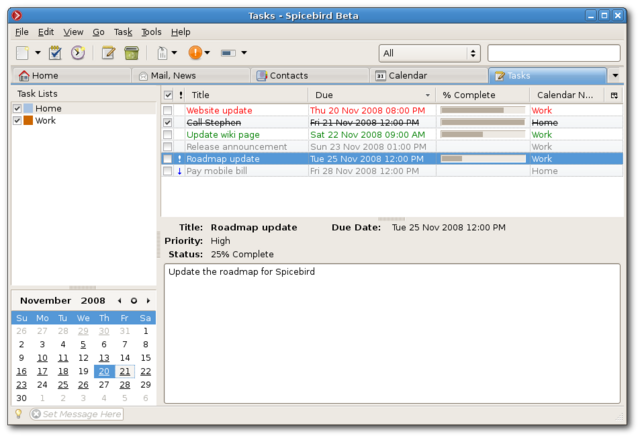The image size is (640, 438).
Task: Open the Task menu
Action: click(123, 32)
